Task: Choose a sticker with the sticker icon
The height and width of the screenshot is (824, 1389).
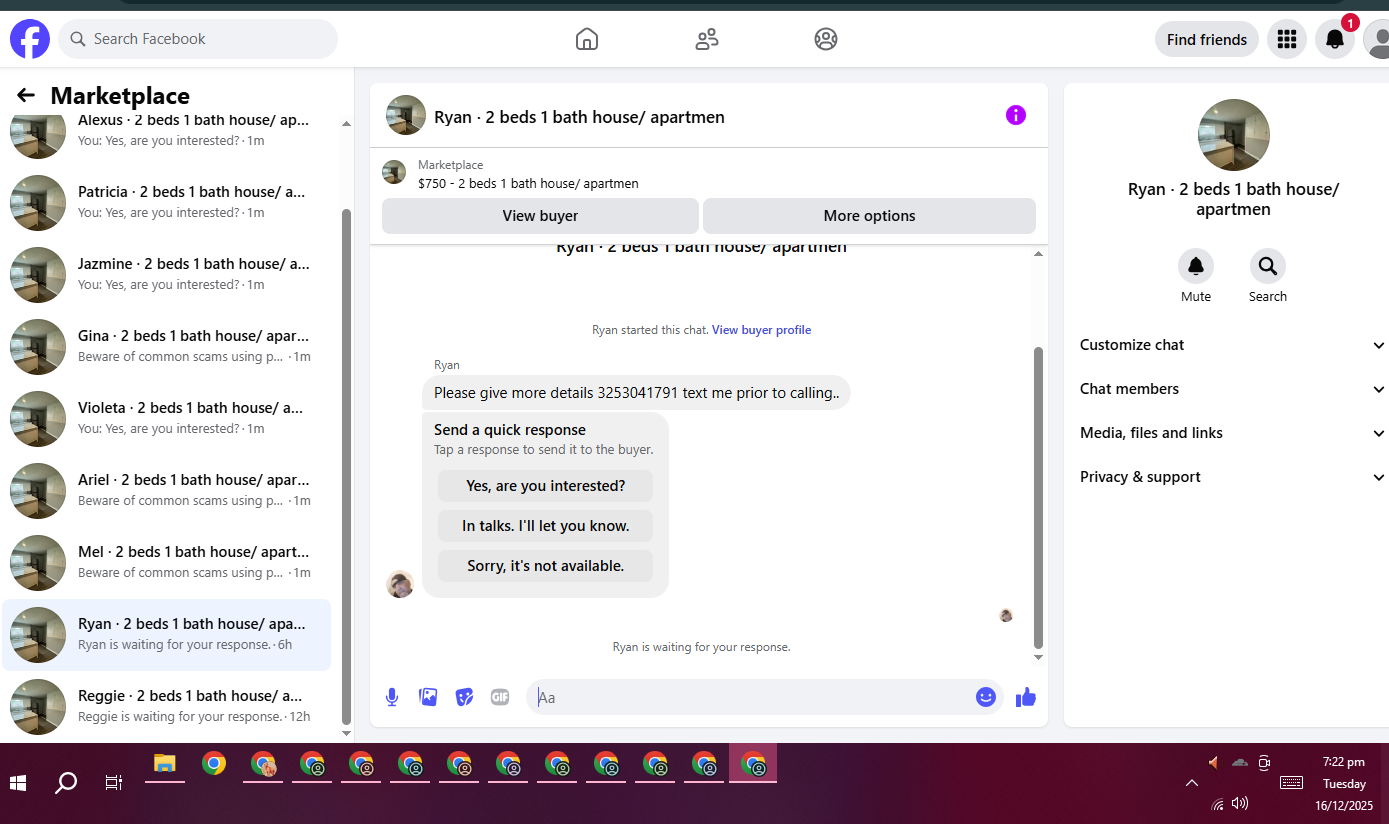Action: point(464,697)
